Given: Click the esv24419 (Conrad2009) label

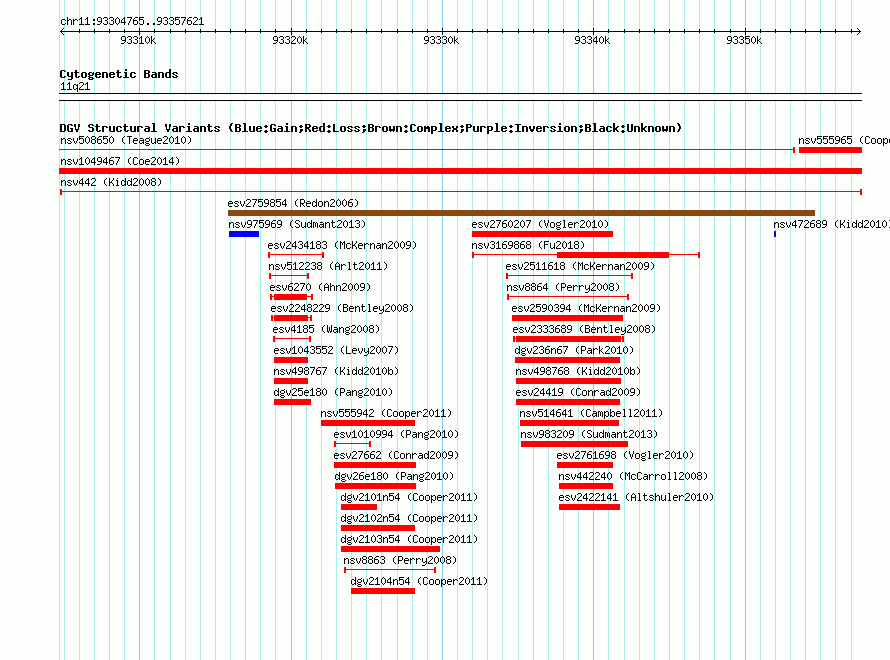Looking at the screenshot, I should point(578,392).
